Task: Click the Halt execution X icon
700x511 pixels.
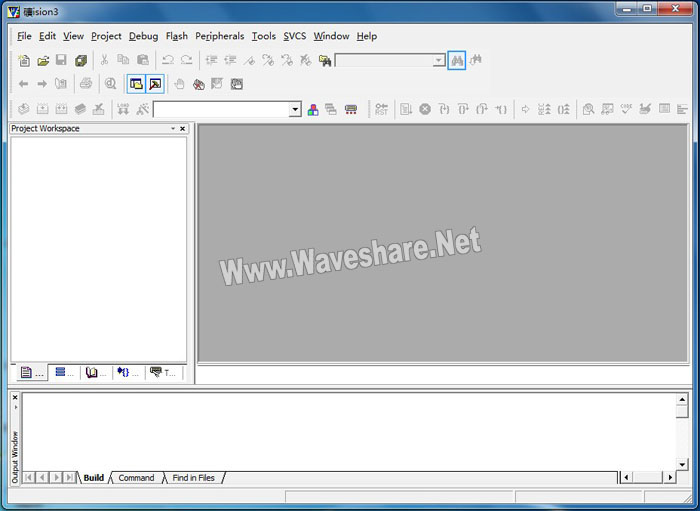Action: [425, 109]
